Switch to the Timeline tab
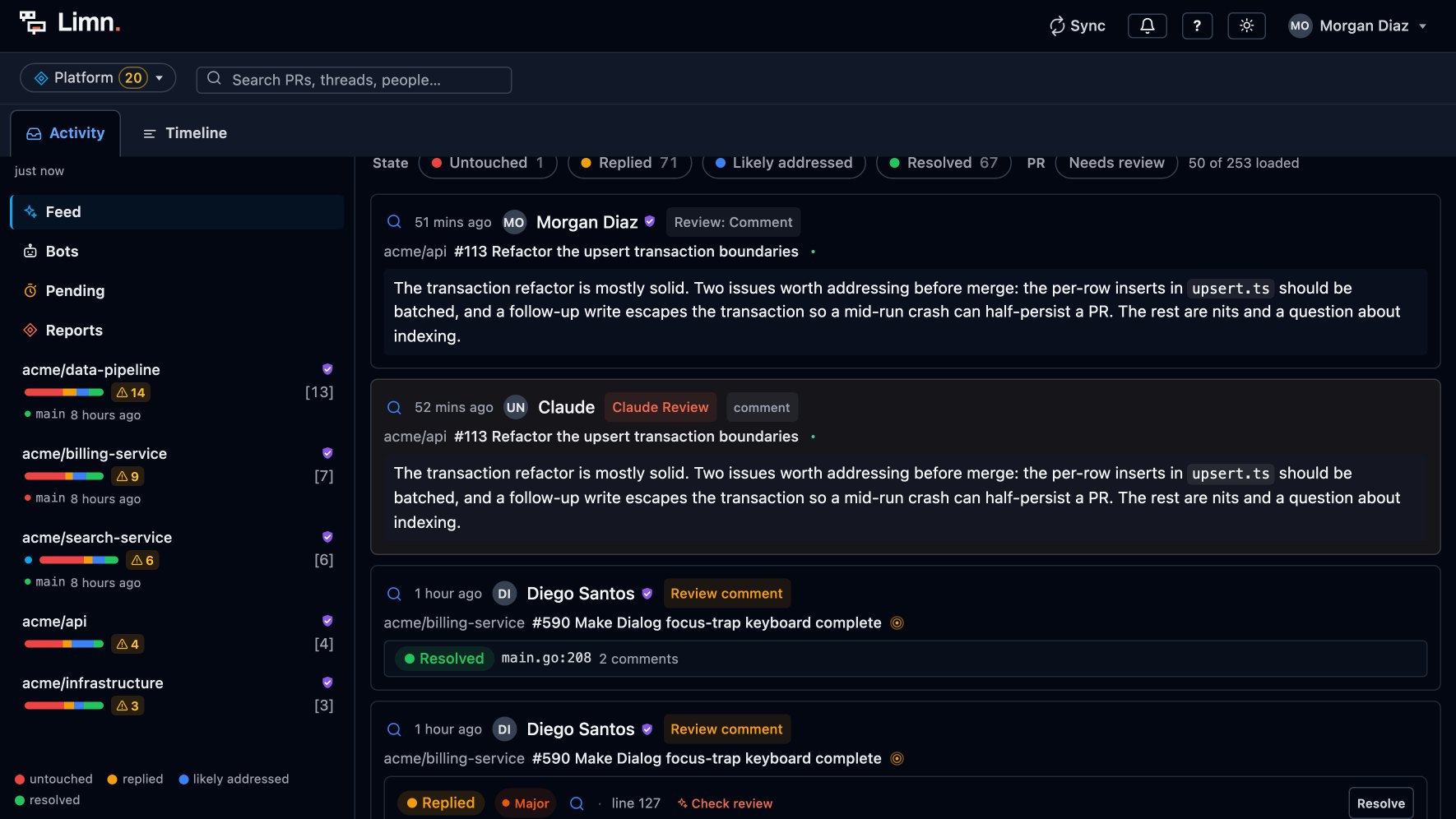 (185, 133)
